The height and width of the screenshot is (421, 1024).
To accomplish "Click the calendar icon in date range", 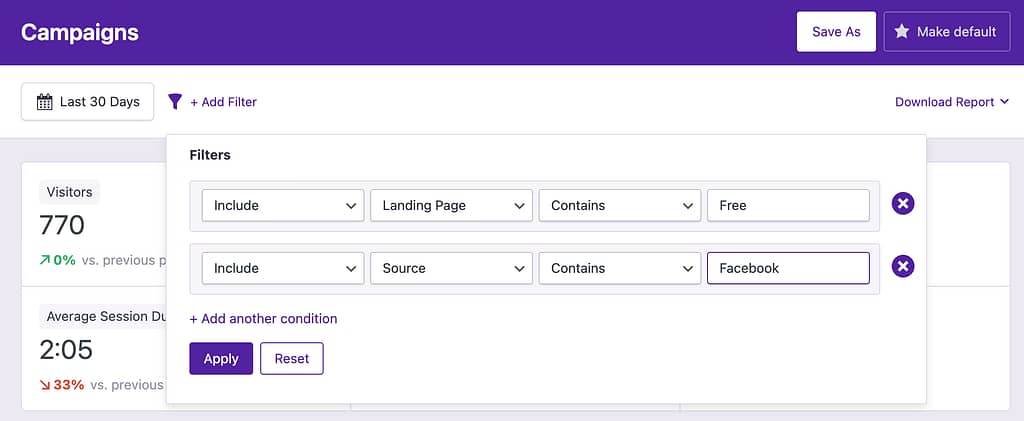I will point(44,102).
